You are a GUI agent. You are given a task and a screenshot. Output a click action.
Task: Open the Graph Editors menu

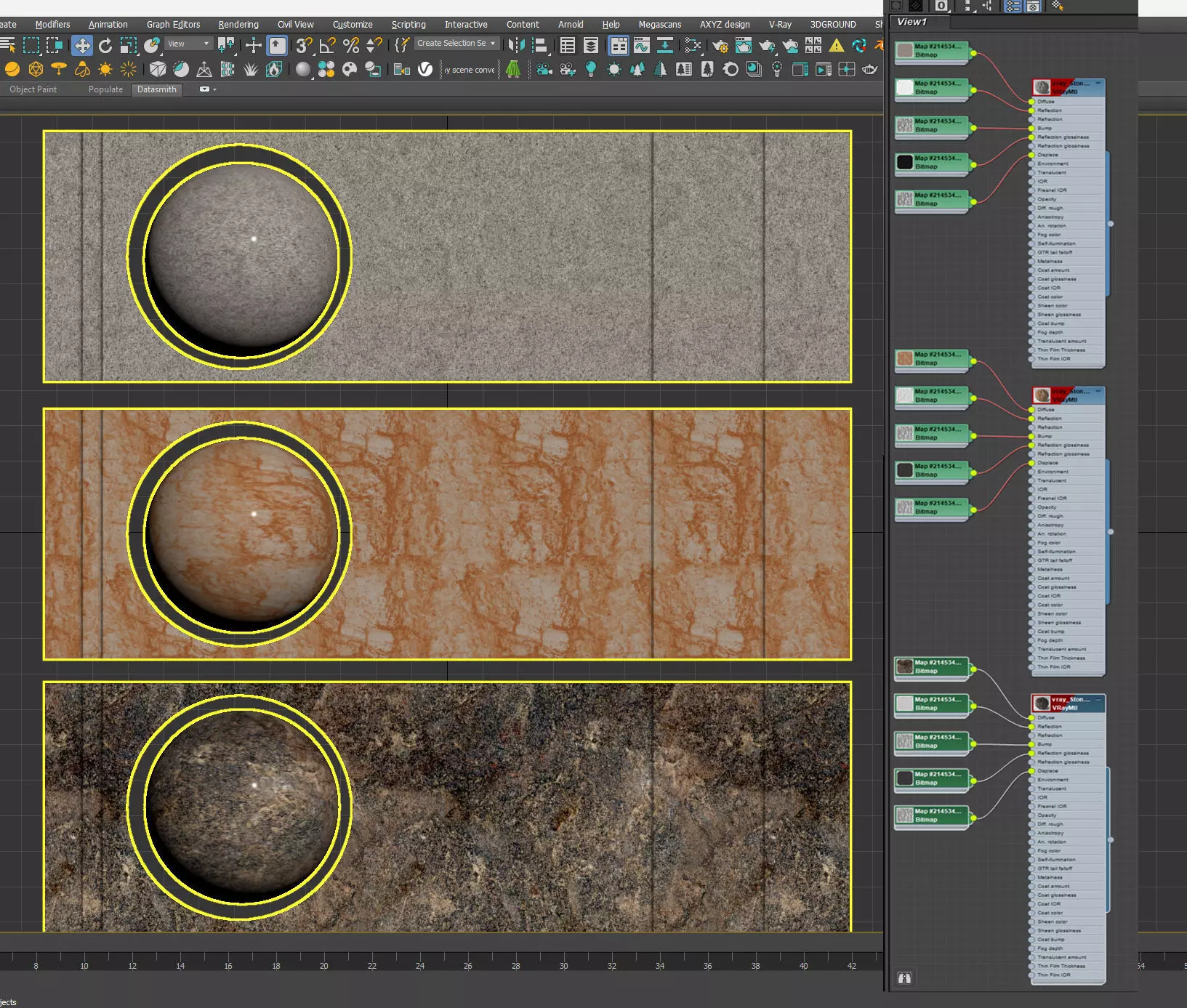click(173, 24)
